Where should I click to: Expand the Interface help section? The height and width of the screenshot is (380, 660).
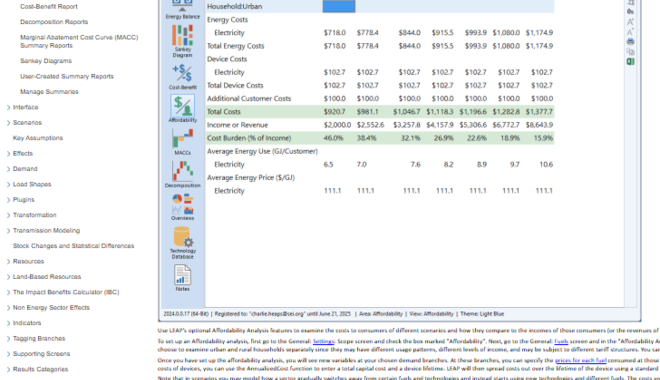point(8,107)
